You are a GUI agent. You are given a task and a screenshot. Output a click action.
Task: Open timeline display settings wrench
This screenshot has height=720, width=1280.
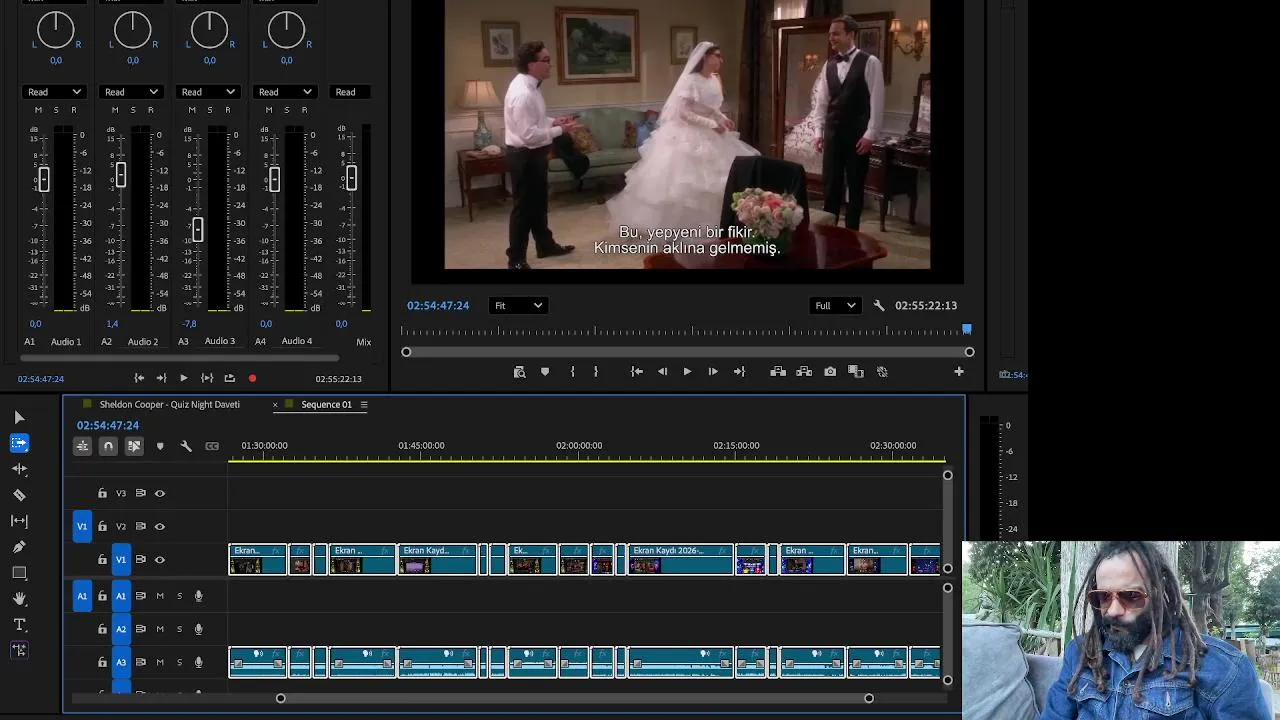point(186,446)
